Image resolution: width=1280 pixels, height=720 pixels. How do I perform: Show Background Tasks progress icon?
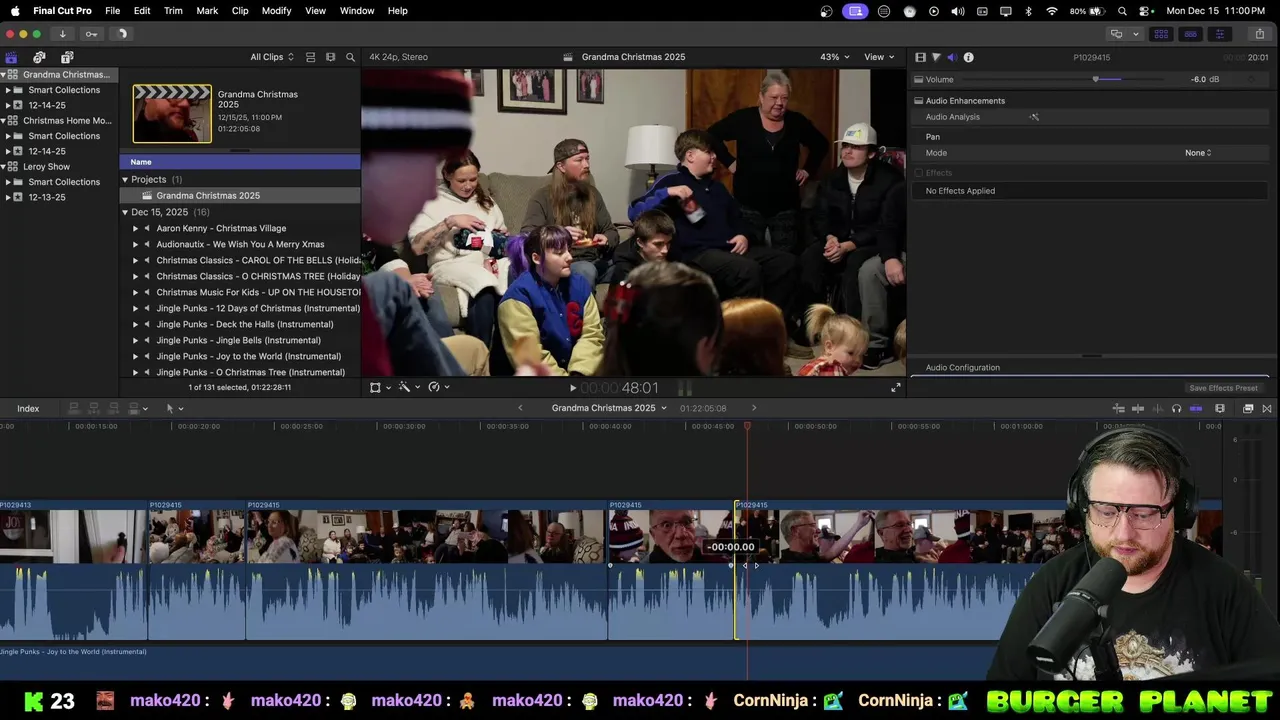pos(122,34)
